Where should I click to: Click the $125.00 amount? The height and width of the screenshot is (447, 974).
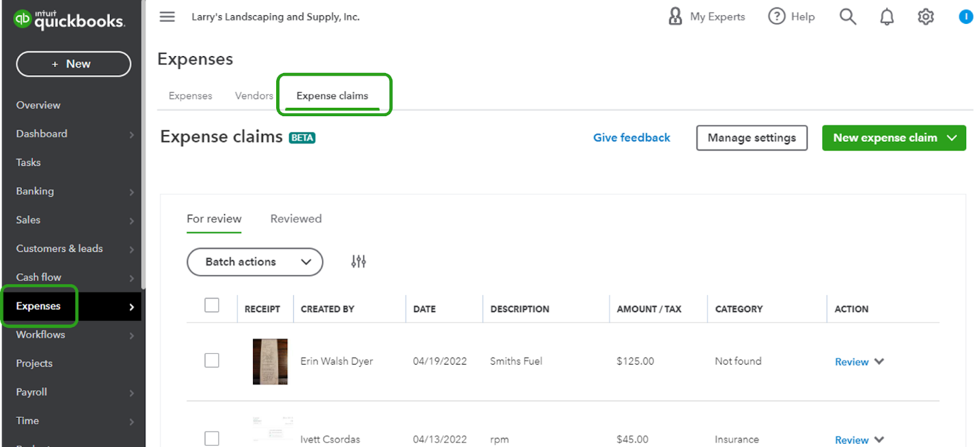pos(635,361)
